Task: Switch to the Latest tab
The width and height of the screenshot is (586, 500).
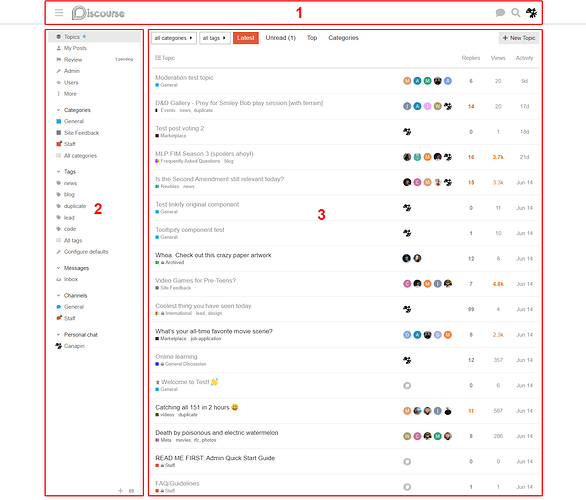Action: point(246,38)
